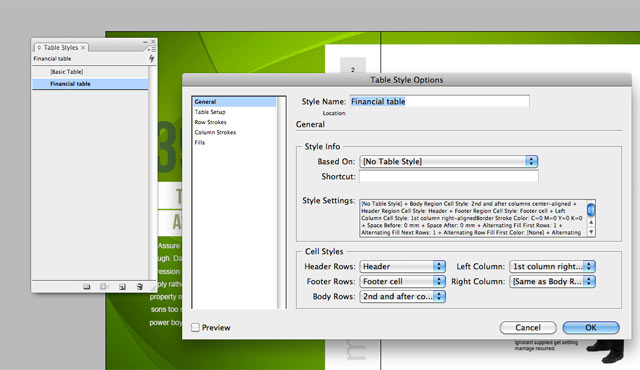Click the Cancel button

pyautogui.click(x=528, y=327)
